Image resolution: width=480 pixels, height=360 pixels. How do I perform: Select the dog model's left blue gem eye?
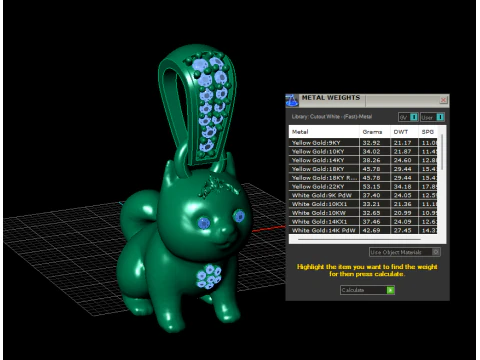point(204,223)
